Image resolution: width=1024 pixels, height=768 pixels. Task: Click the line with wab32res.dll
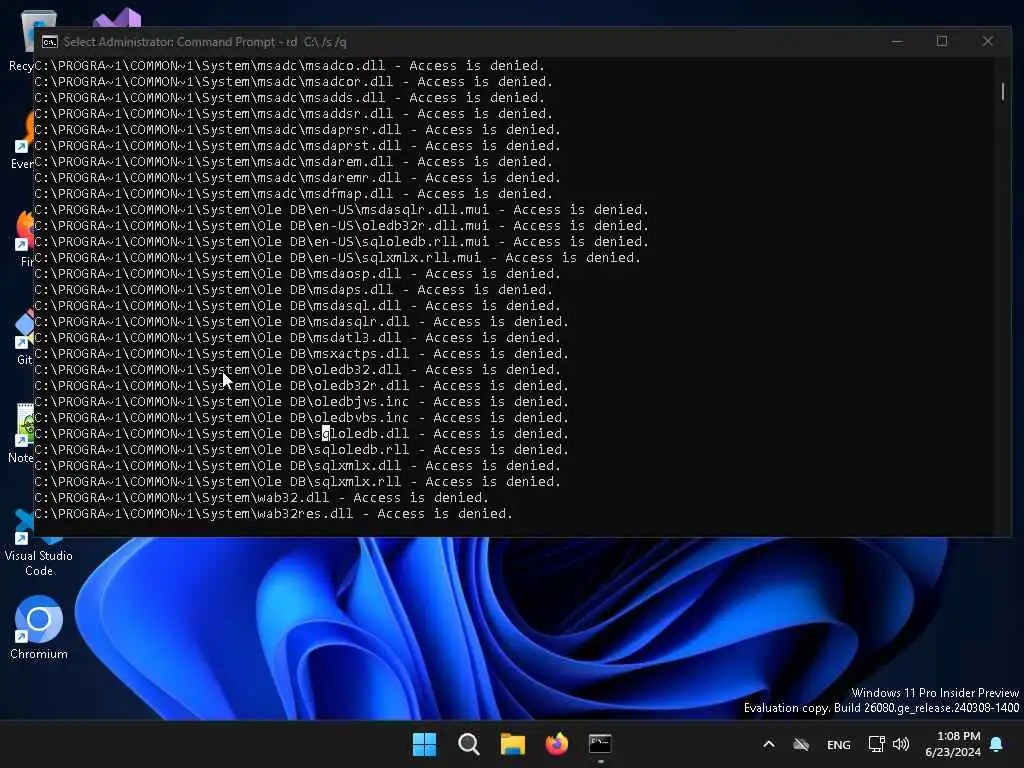pyautogui.click(x=273, y=513)
